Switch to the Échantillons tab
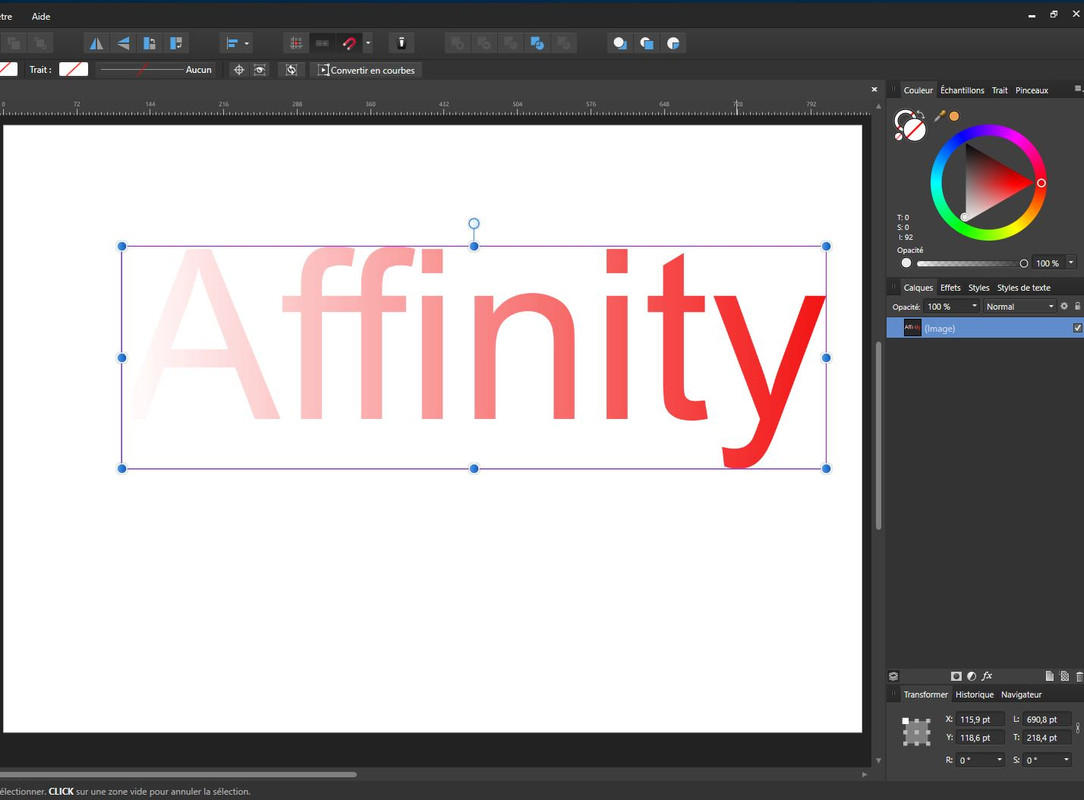 tap(962, 90)
